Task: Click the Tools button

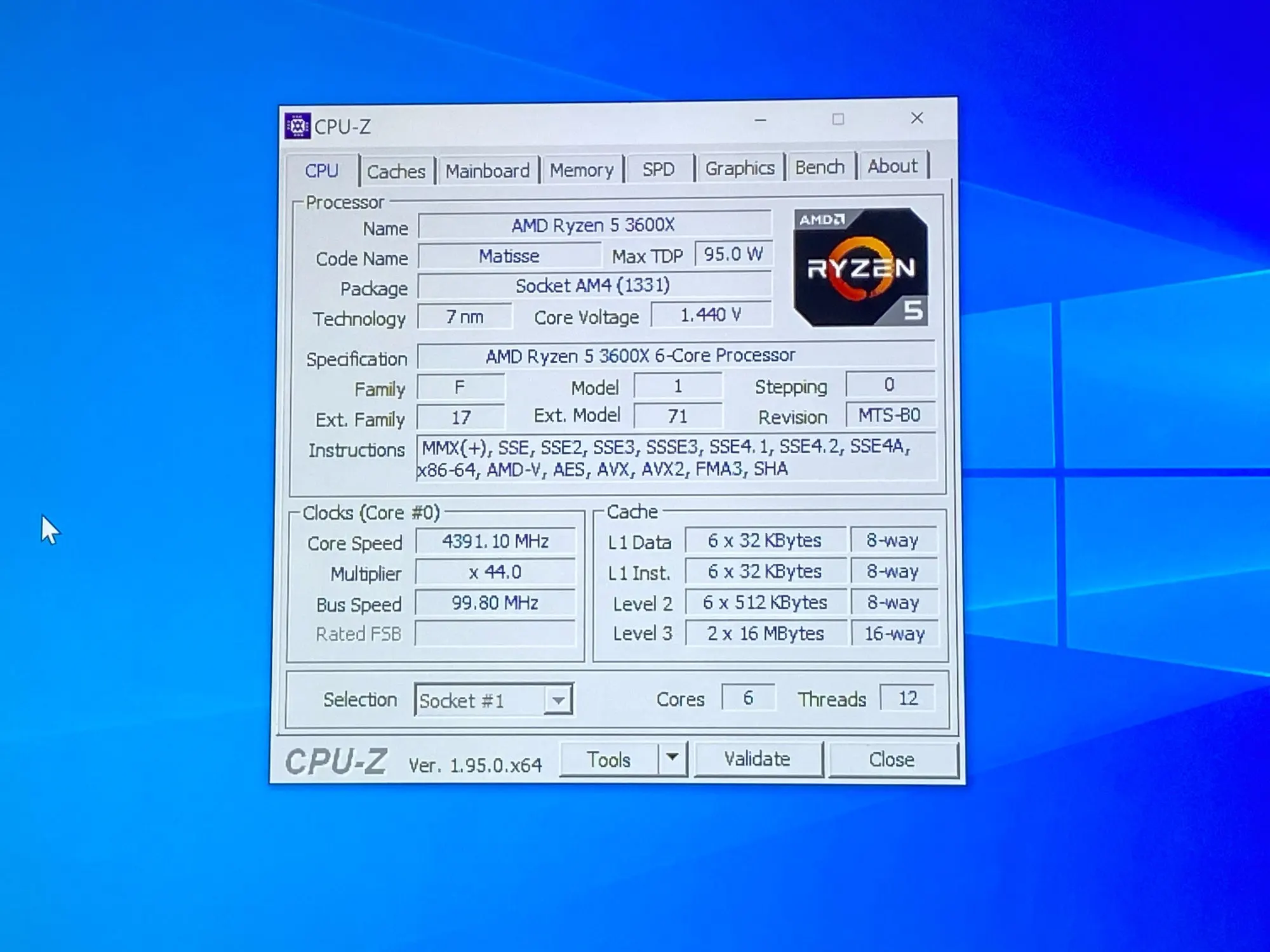Action: (x=608, y=760)
